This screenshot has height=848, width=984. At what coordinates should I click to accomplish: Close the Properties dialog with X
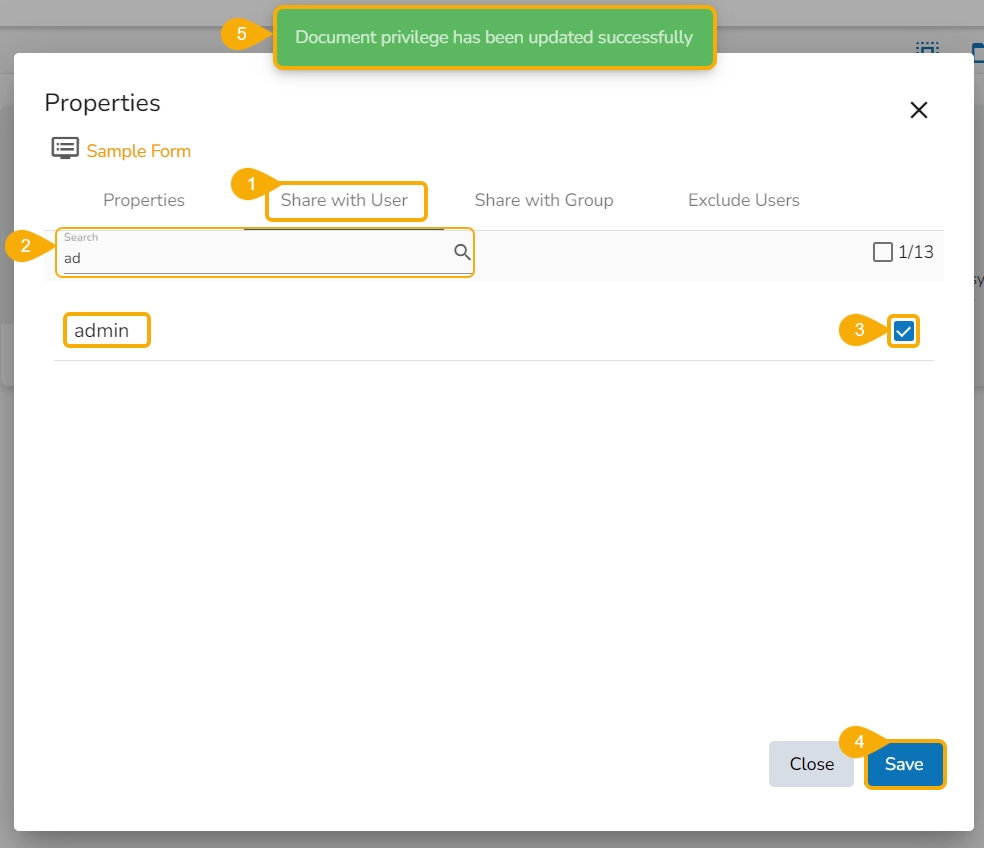tap(919, 110)
